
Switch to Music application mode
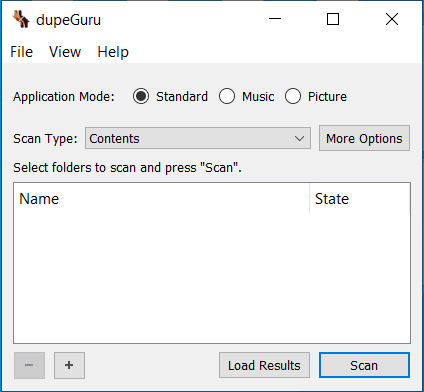tap(247, 96)
